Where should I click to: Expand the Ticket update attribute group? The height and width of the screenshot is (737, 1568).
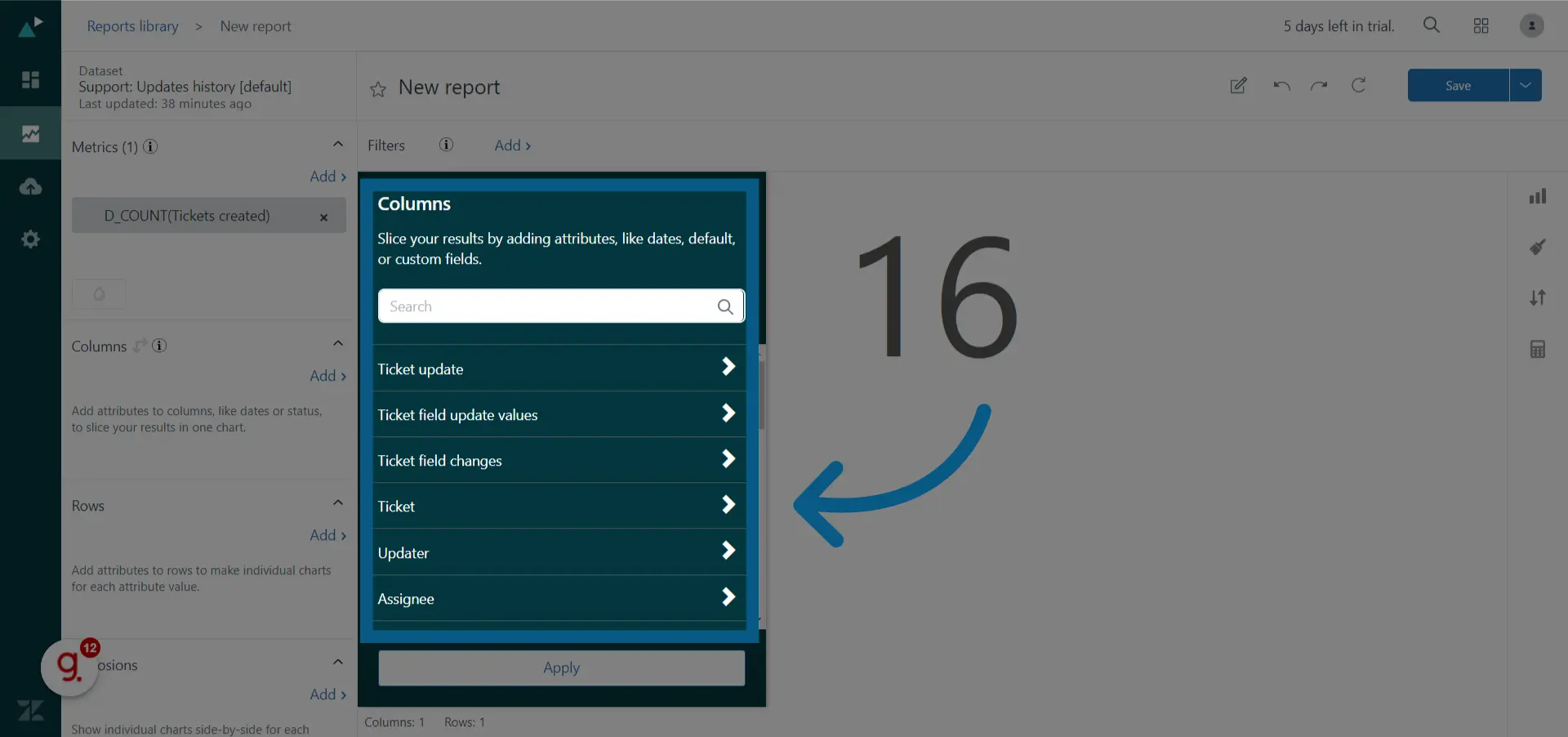click(x=559, y=368)
